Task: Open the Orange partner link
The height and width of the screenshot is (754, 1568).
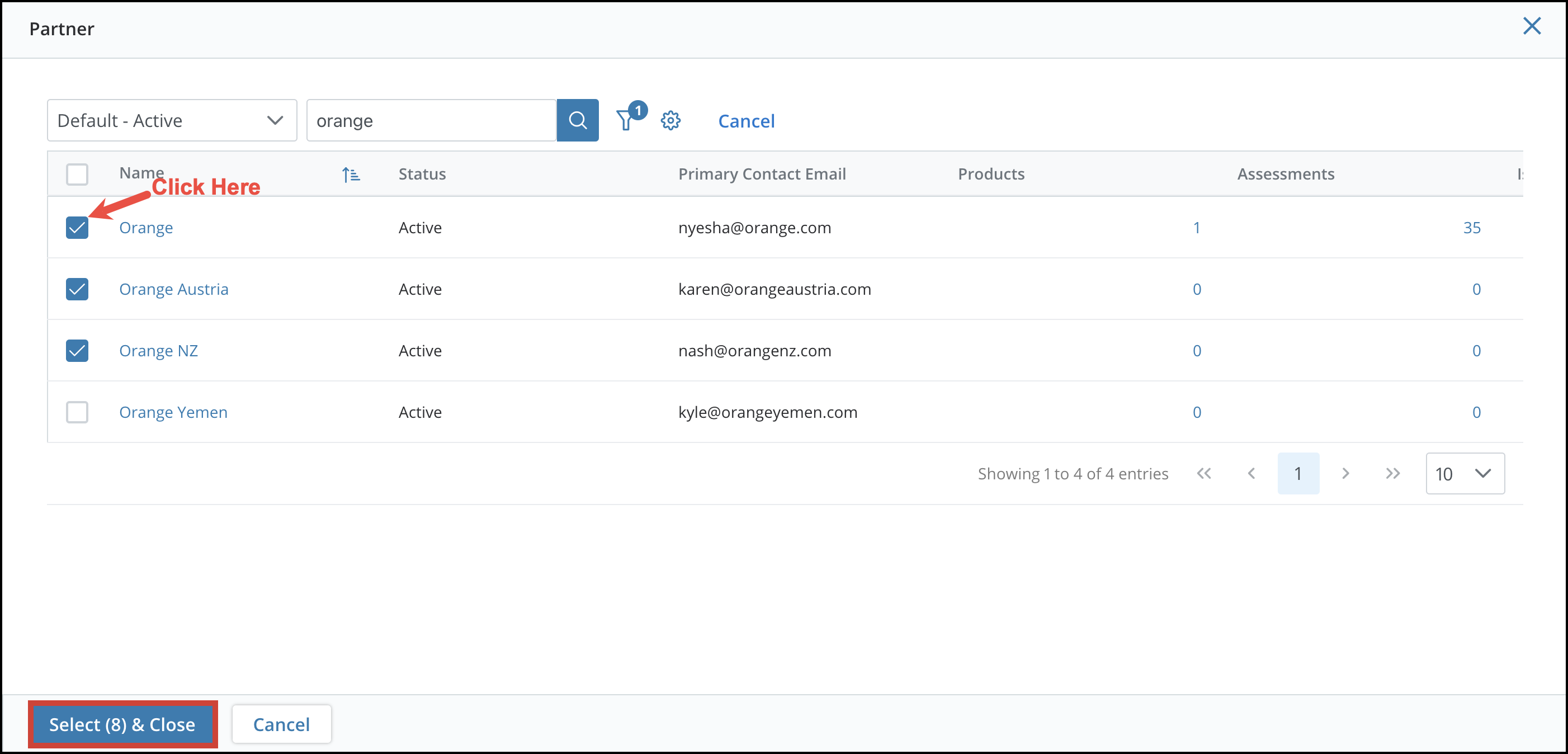Action: point(146,228)
